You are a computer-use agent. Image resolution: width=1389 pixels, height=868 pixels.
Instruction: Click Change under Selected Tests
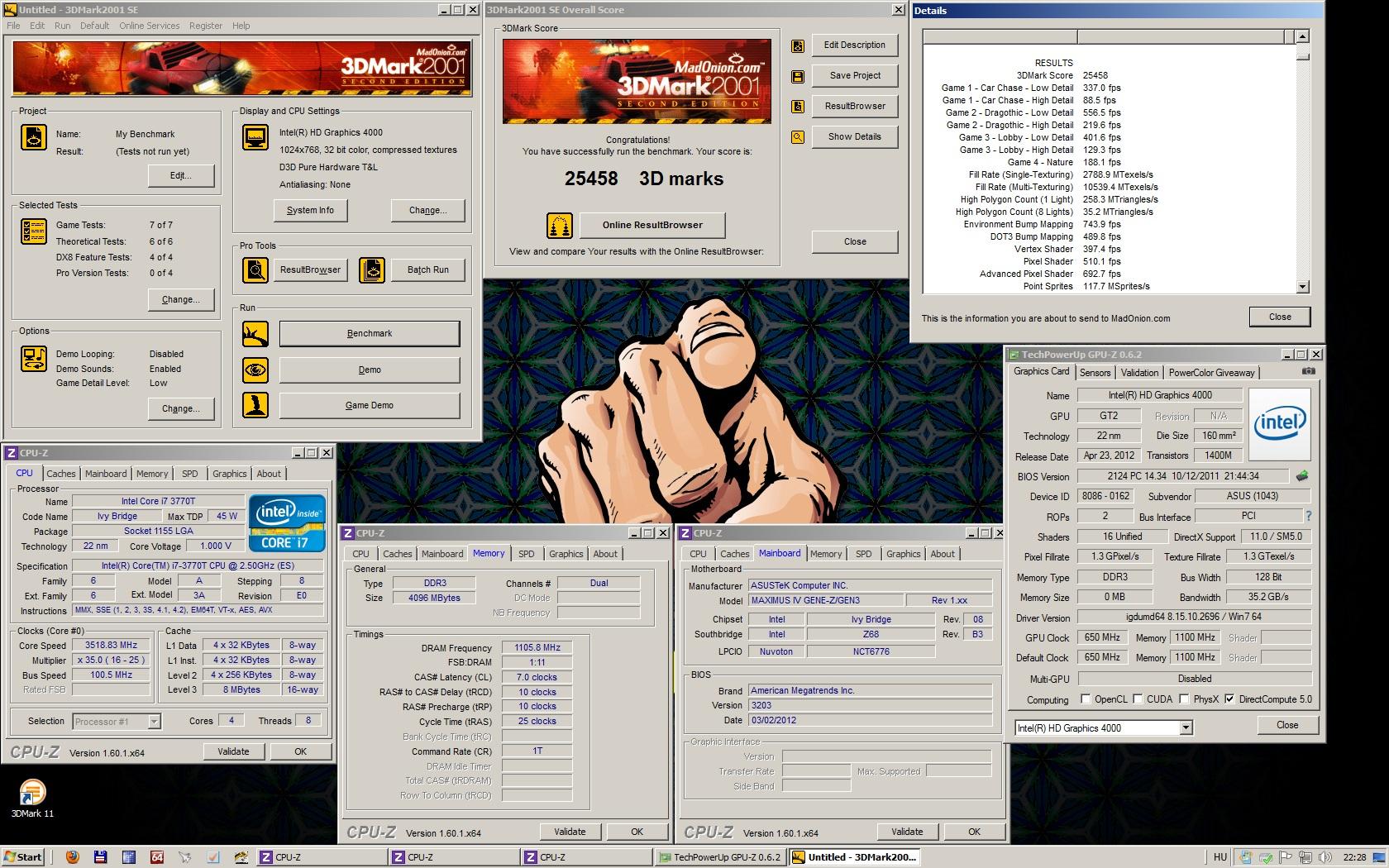click(x=181, y=299)
